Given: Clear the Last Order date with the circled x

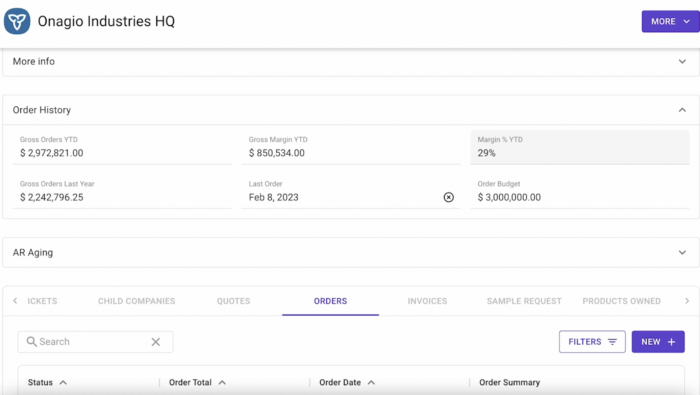Looking at the screenshot, I should click(x=449, y=197).
